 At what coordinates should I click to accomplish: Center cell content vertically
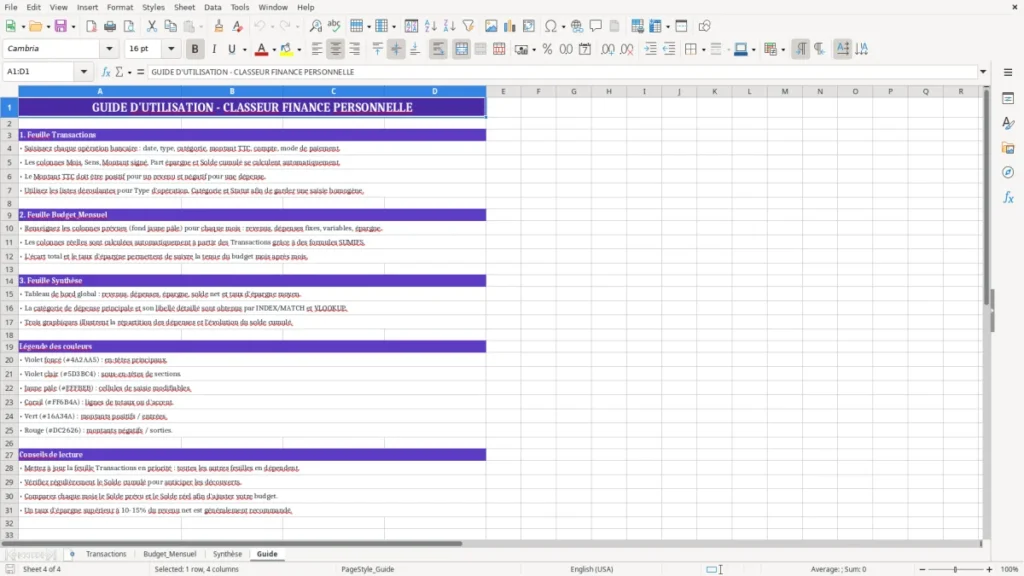396,49
